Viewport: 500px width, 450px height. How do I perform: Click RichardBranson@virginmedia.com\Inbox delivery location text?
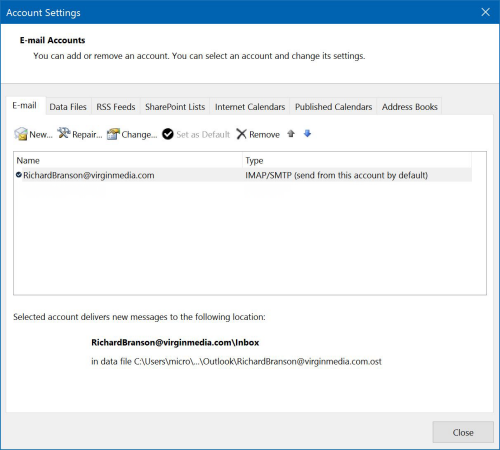pyautogui.click(x=175, y=342)
